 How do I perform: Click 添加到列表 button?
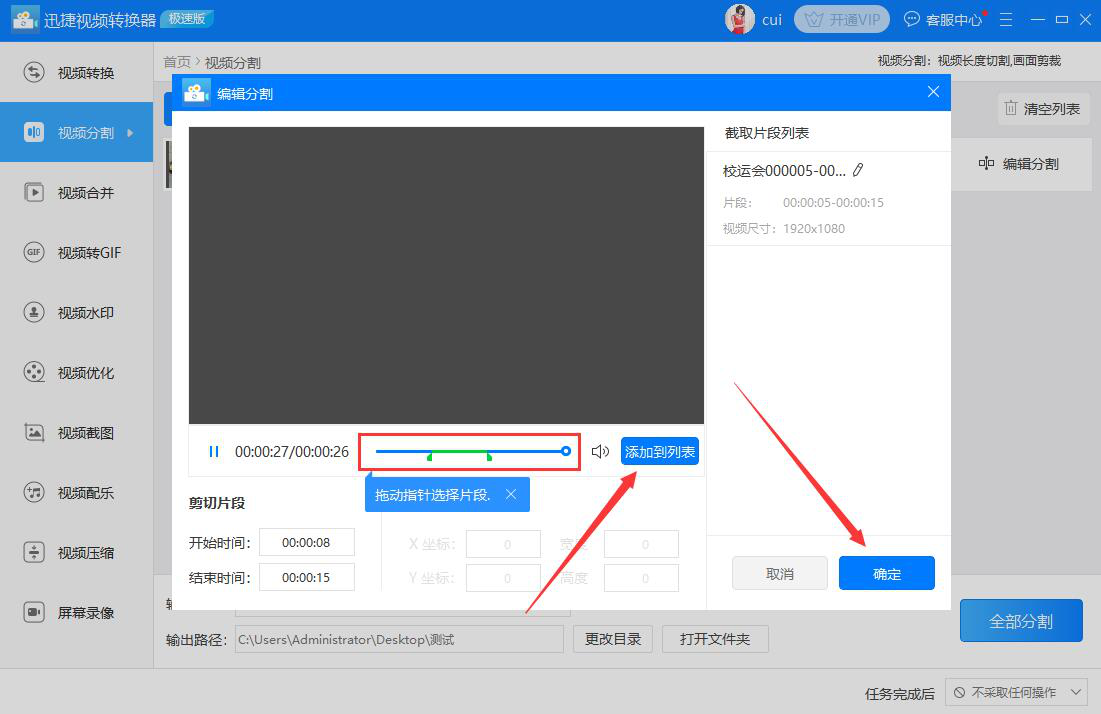pyautogui.click(x=659, y=451)
